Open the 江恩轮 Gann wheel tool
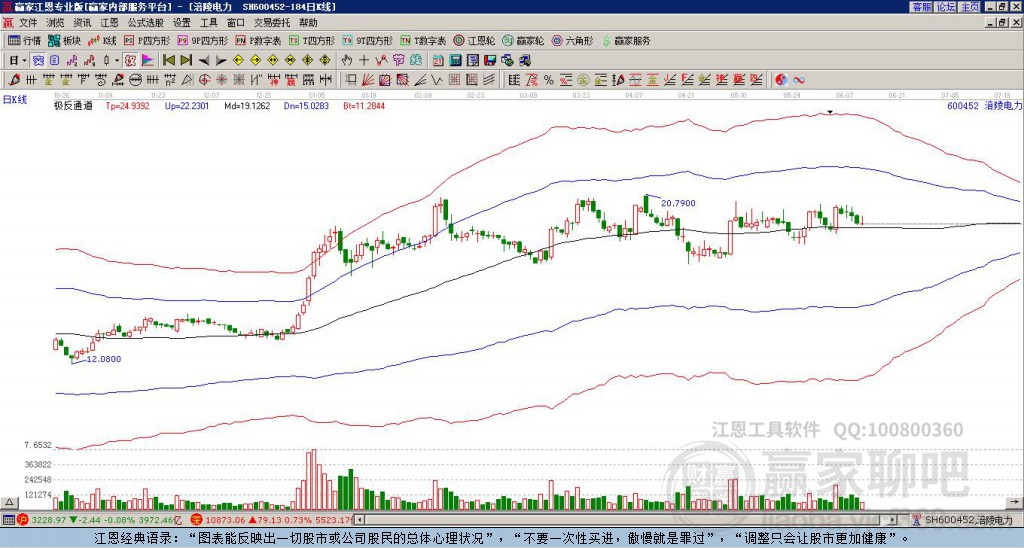 pyautogui.click(x=474, y=40)
